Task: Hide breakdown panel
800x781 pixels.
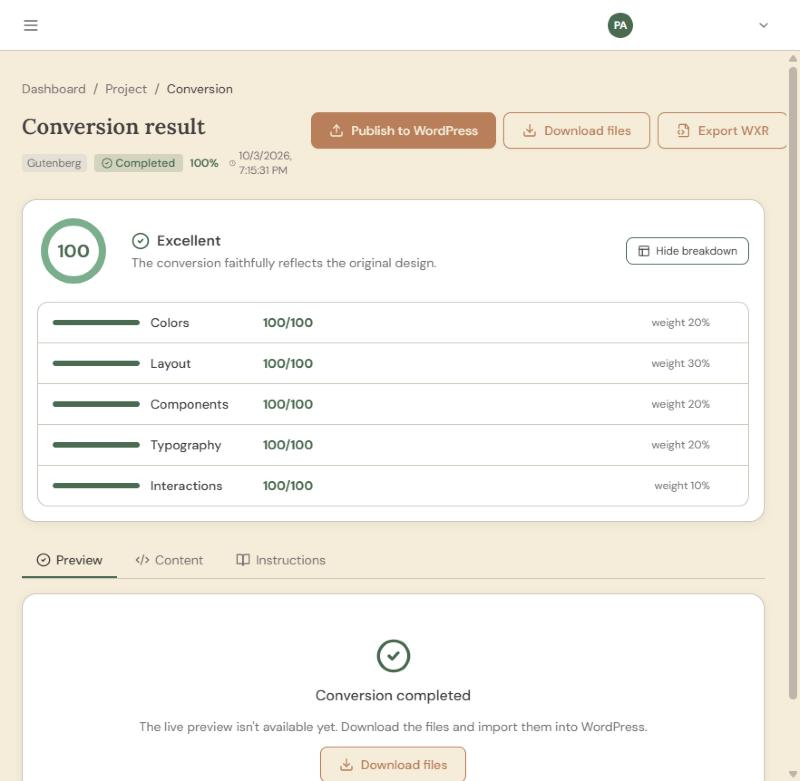Action: (687, 251)
